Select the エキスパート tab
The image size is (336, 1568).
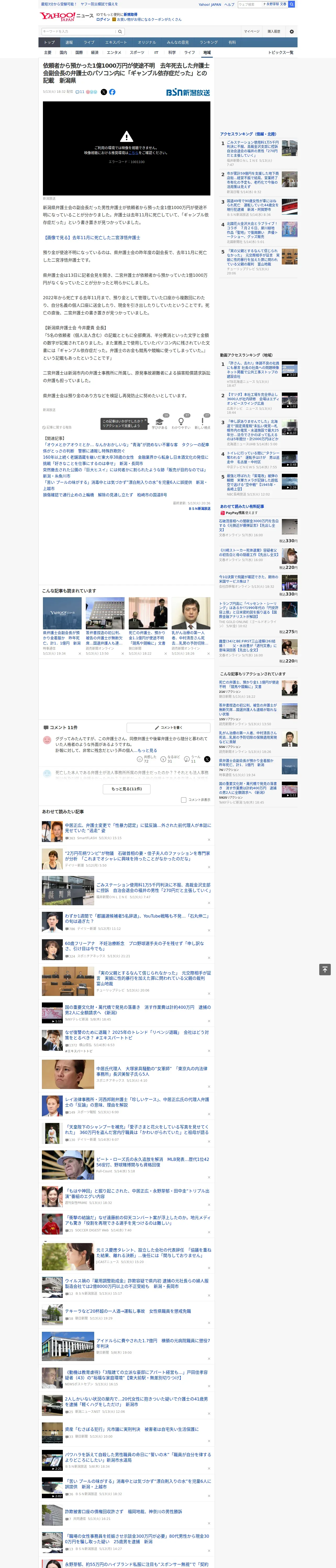[116, 42]
